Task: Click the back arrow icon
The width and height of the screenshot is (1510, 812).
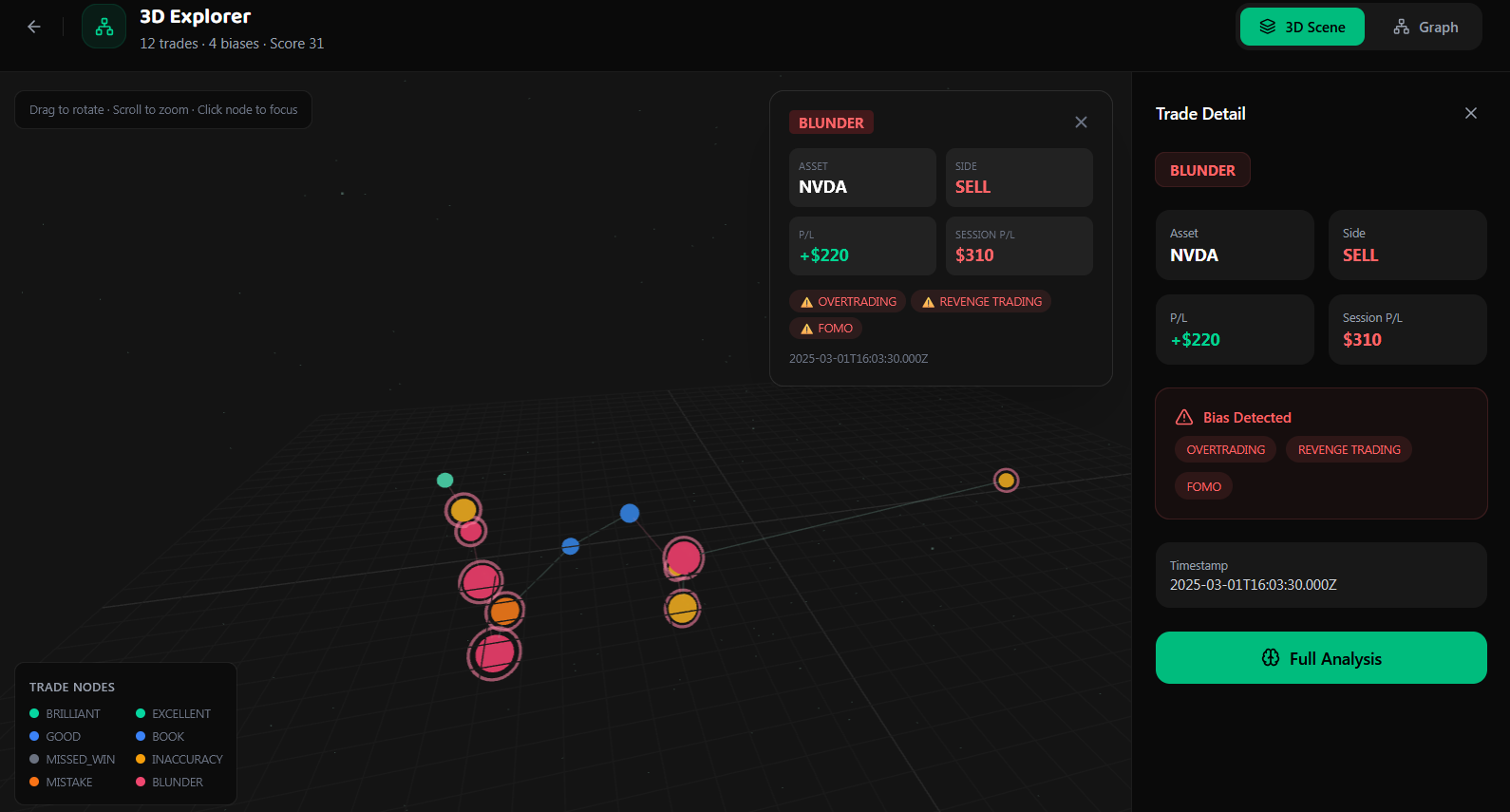Action: tap(34, 27)
